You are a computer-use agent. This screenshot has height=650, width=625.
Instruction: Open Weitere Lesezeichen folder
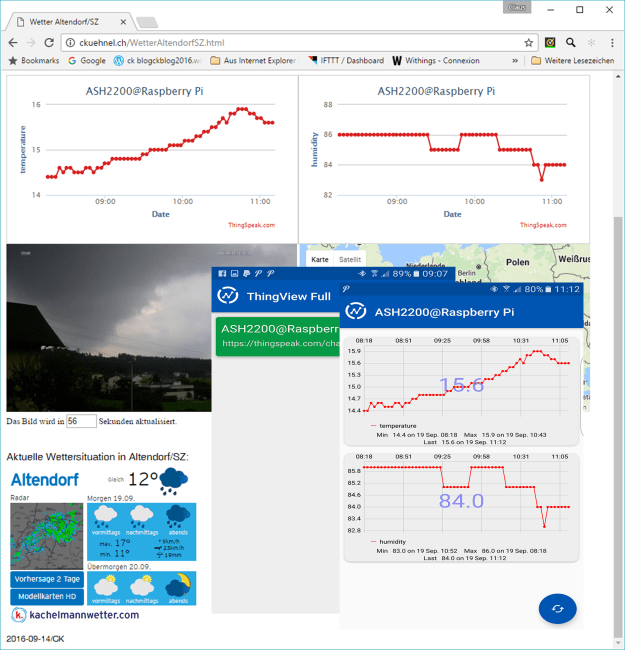pyautogui.click(x=572, y=61)
